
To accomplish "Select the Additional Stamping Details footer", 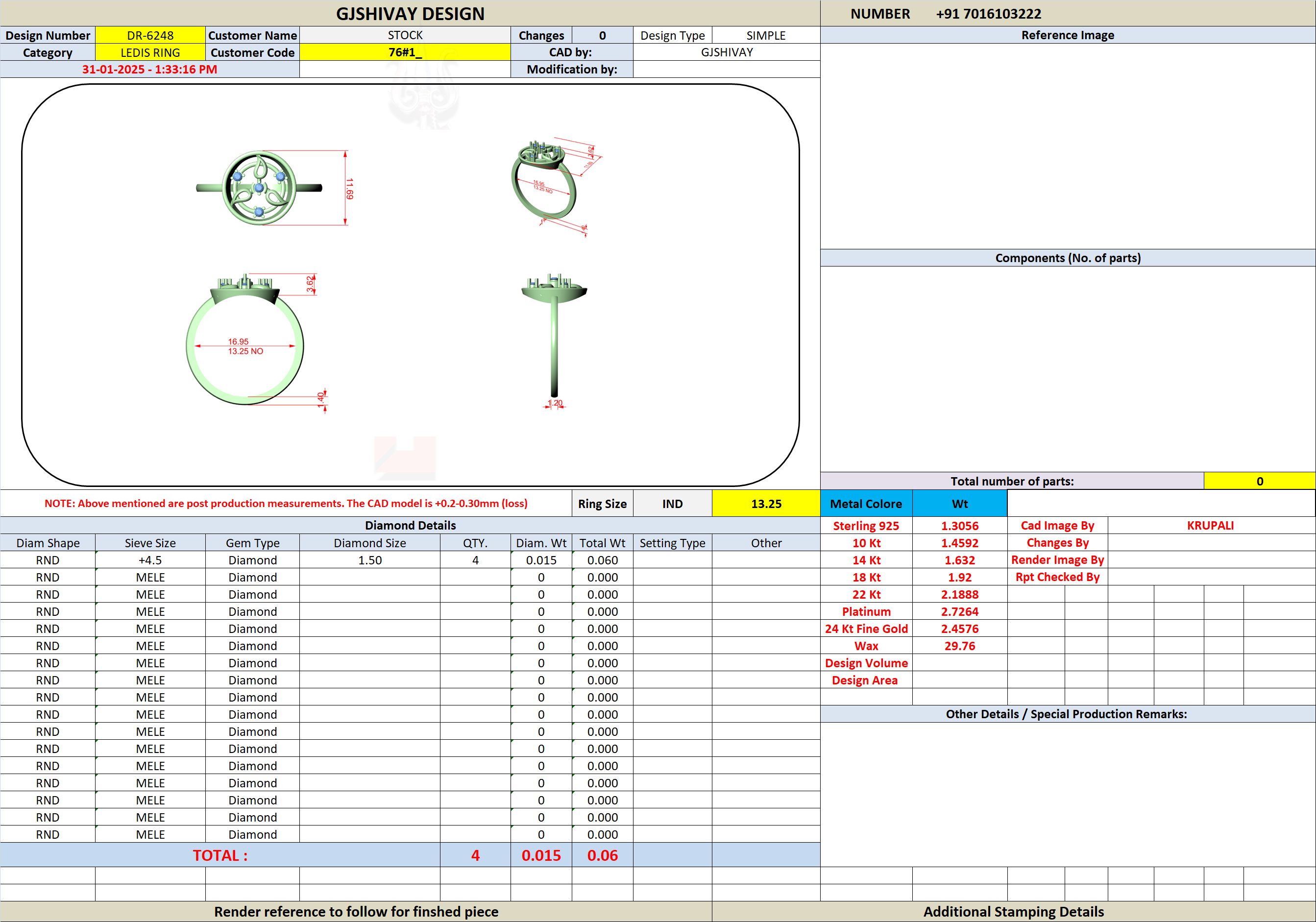I will pos(1013,912).
